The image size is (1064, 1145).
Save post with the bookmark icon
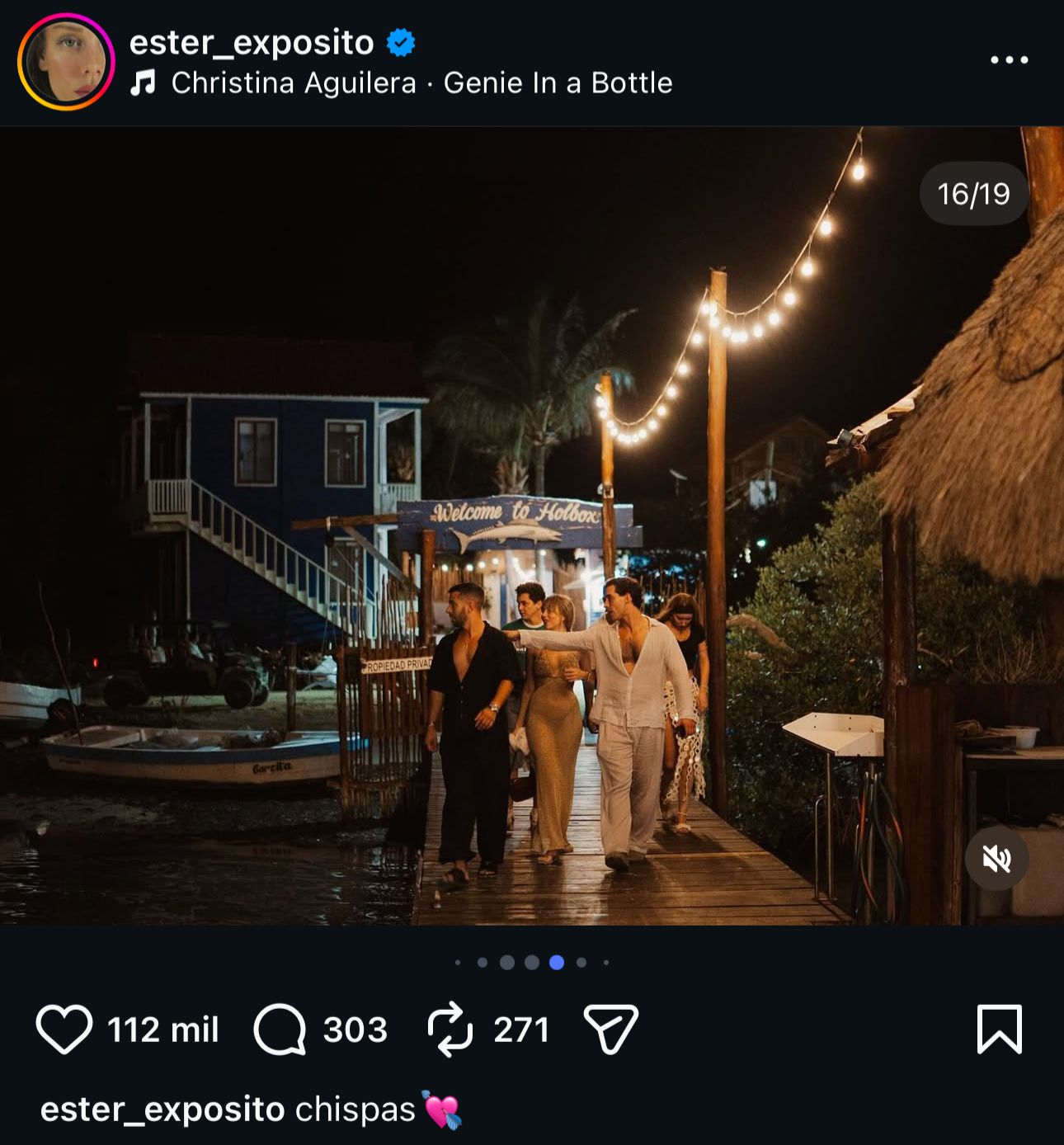pyautogui.click(x=999, y=1030)
